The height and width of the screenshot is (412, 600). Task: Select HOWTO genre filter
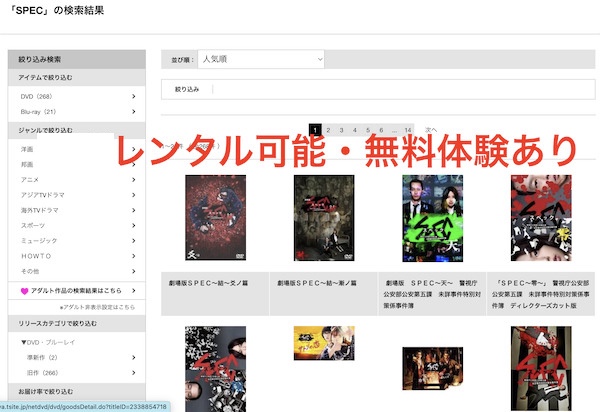pyautogui.click(x=36, y=256)
